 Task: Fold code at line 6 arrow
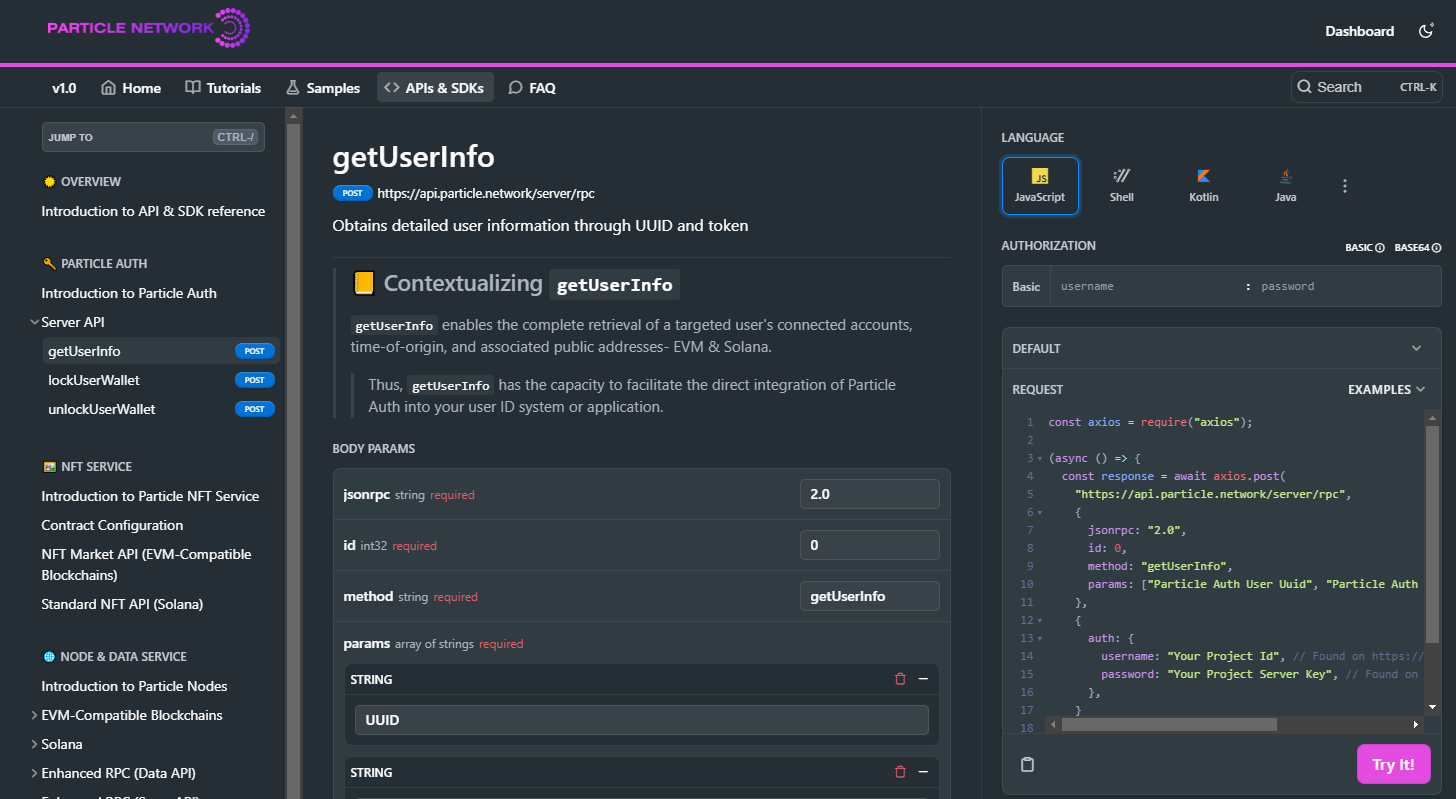tap(1040, 513)
